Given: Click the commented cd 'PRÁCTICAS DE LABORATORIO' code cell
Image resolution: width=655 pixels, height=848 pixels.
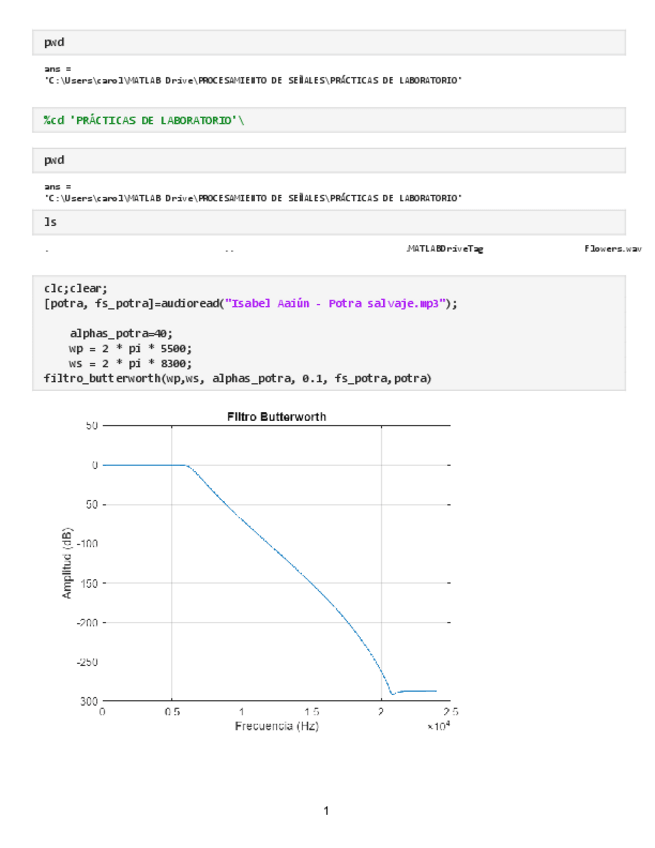Looking at the screenshot, I should pos(144,121).
